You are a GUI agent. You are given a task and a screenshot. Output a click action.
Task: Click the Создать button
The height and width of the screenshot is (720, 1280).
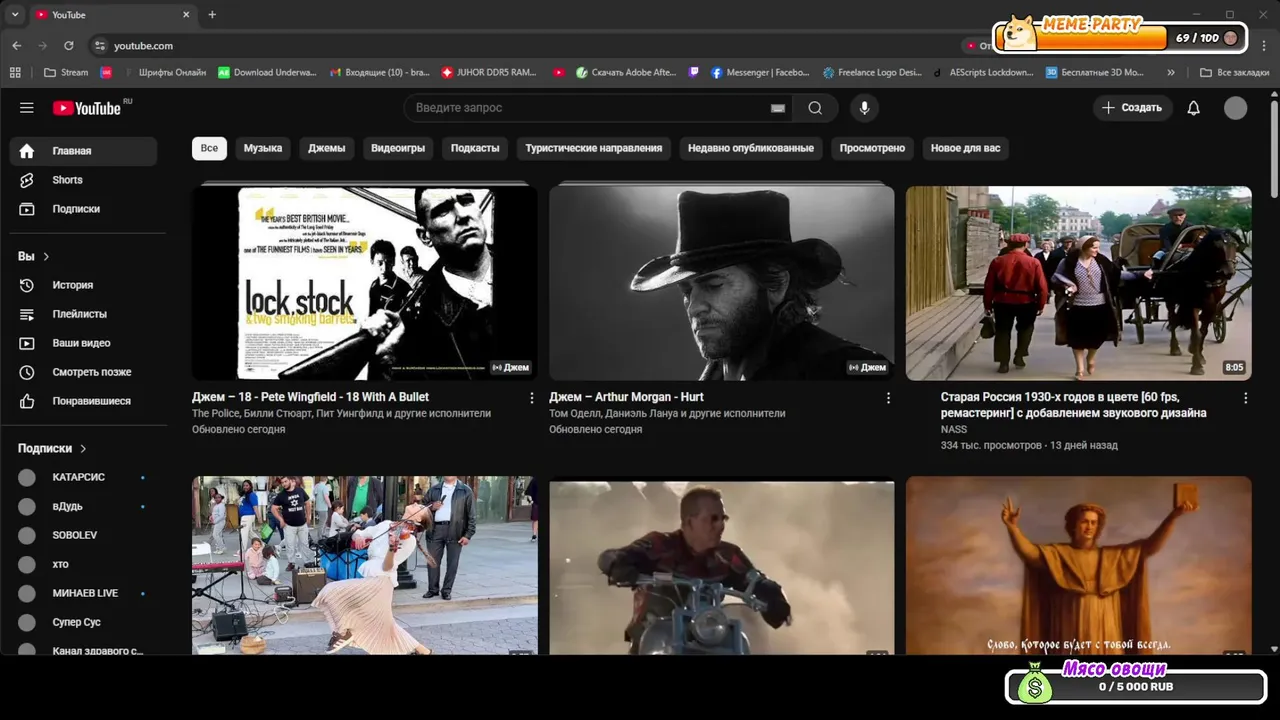click(x=1132, y=108)
